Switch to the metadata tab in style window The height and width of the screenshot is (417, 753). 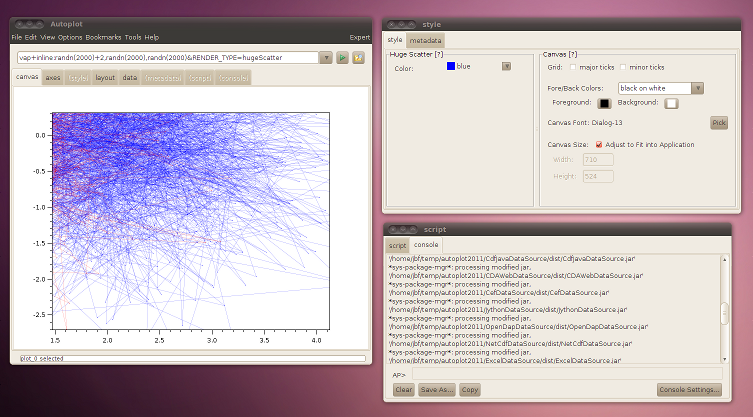[x=425, y=40]
